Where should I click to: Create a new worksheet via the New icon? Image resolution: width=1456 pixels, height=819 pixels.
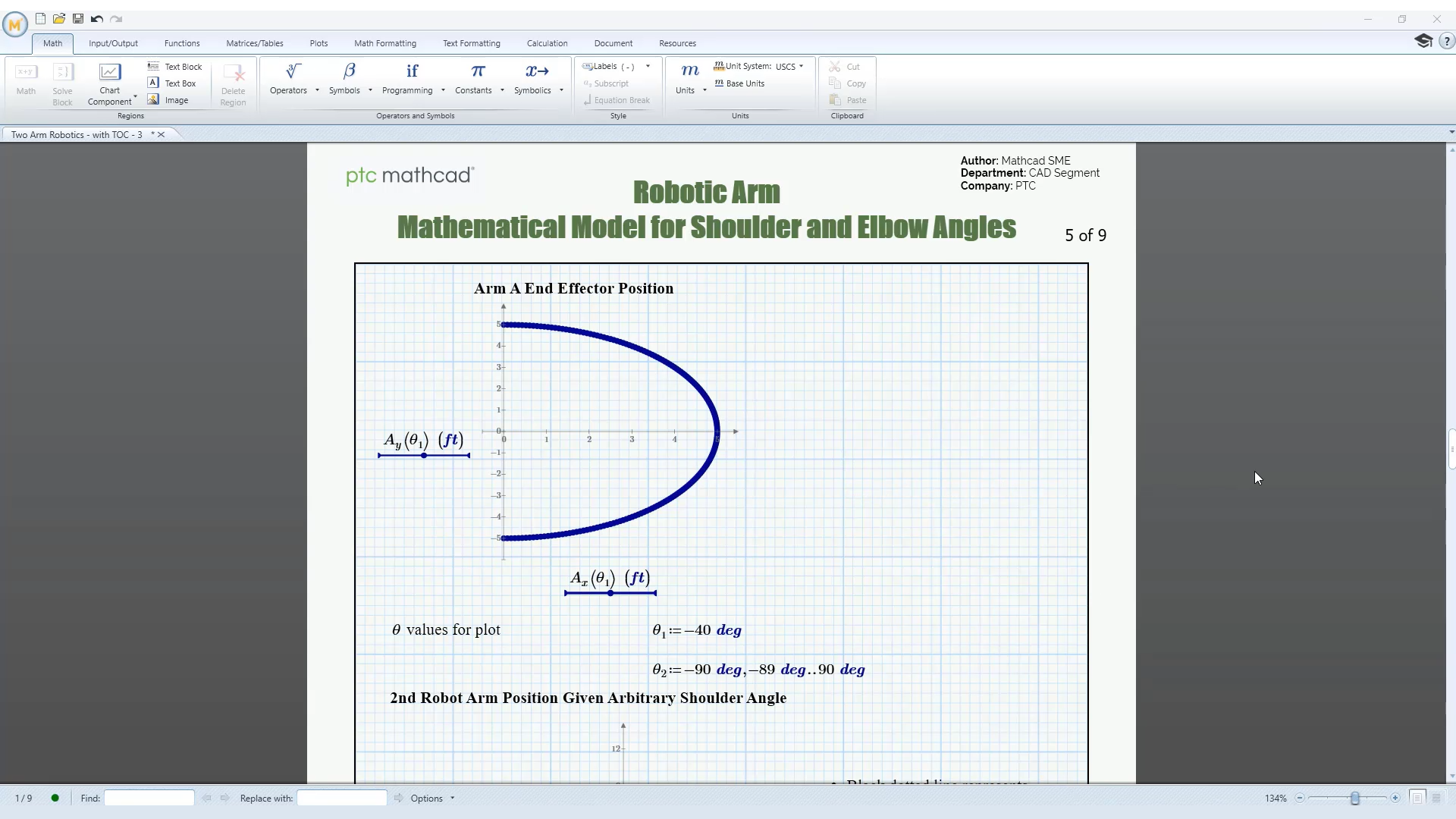pyautogui.click(x=40, y=19)
